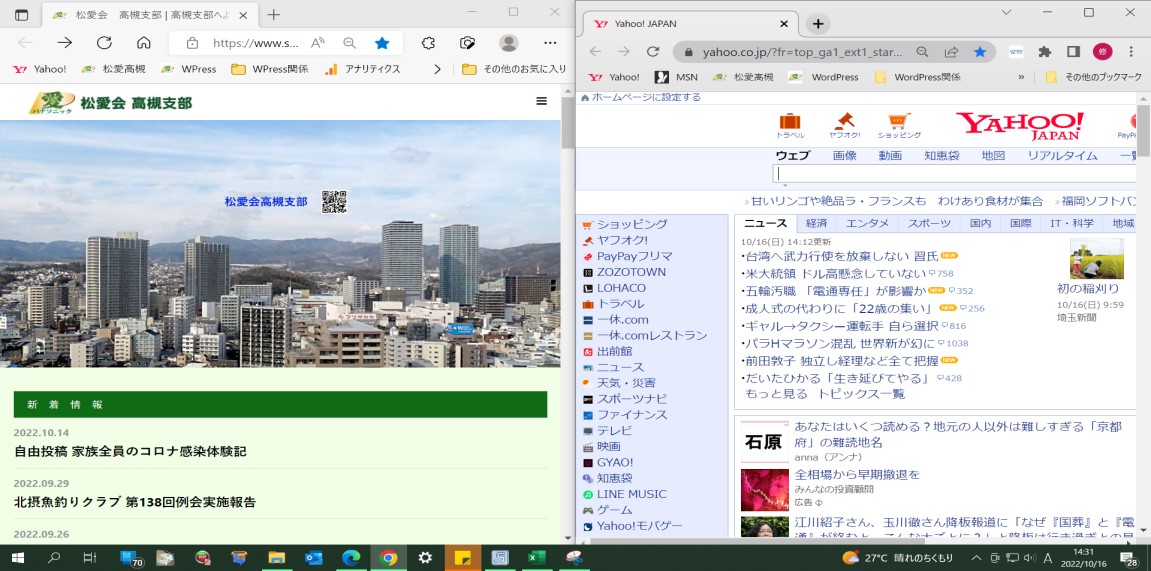
Task: Click Chrome share page icon
Action: (x=951, y=52)
